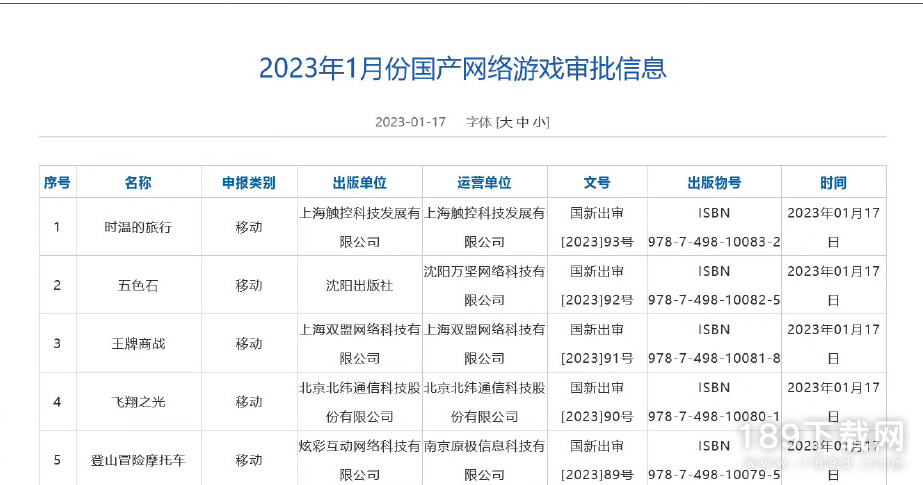
Task: Select game name 时温的旅行
Action: tap(138, 227)
